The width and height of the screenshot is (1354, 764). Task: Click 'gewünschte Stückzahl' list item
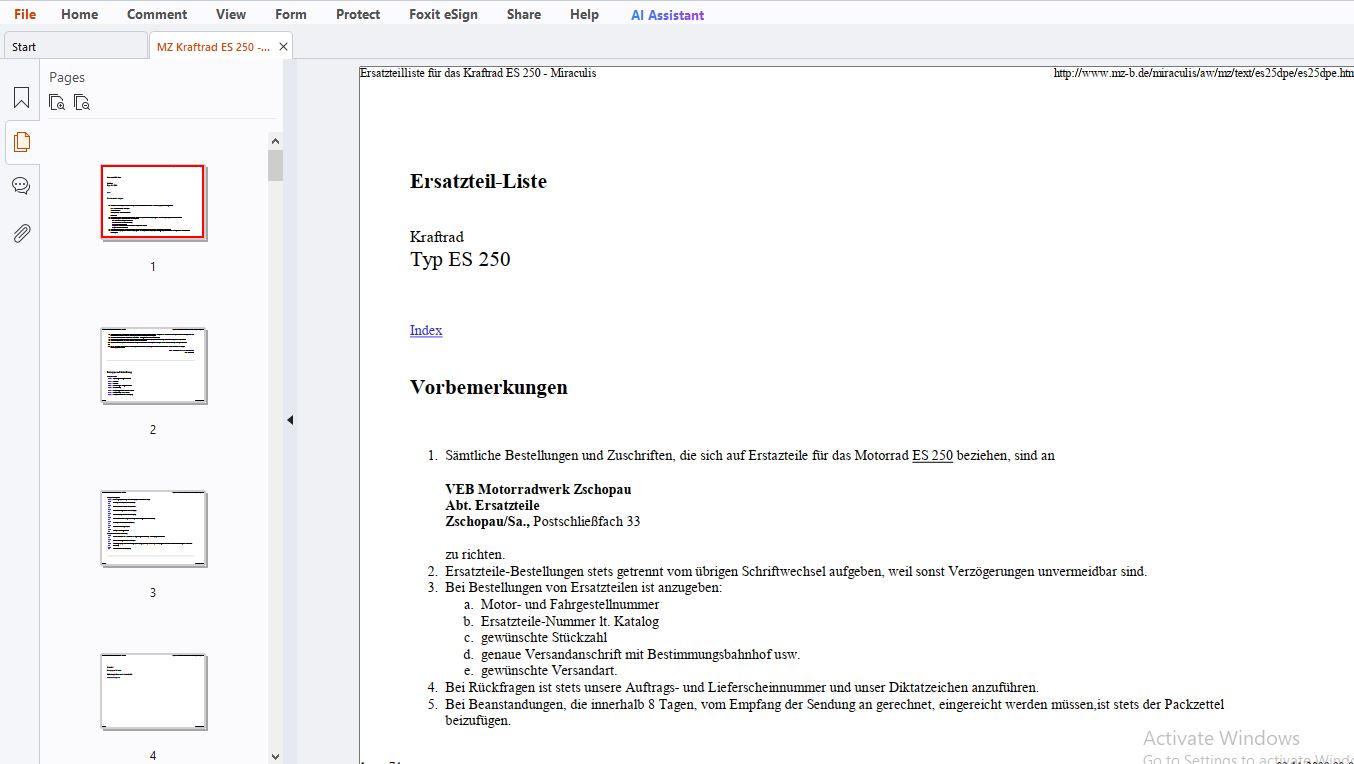click(544, 637)
